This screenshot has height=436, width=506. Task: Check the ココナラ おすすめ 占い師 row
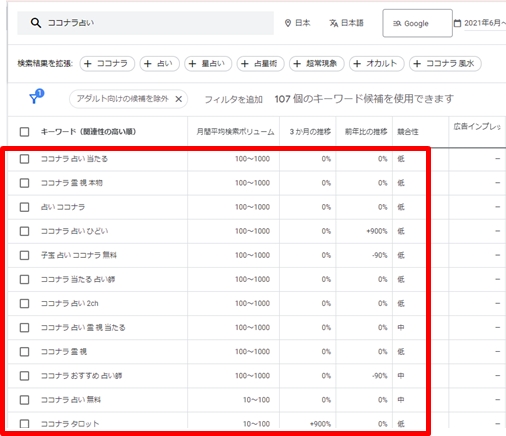(24, 376)
